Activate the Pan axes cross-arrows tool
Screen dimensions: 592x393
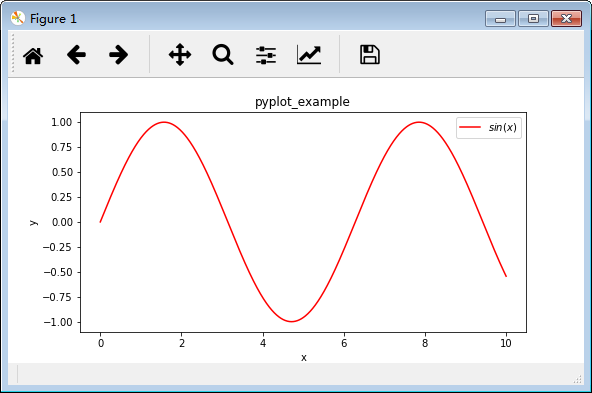pos(180,55)
